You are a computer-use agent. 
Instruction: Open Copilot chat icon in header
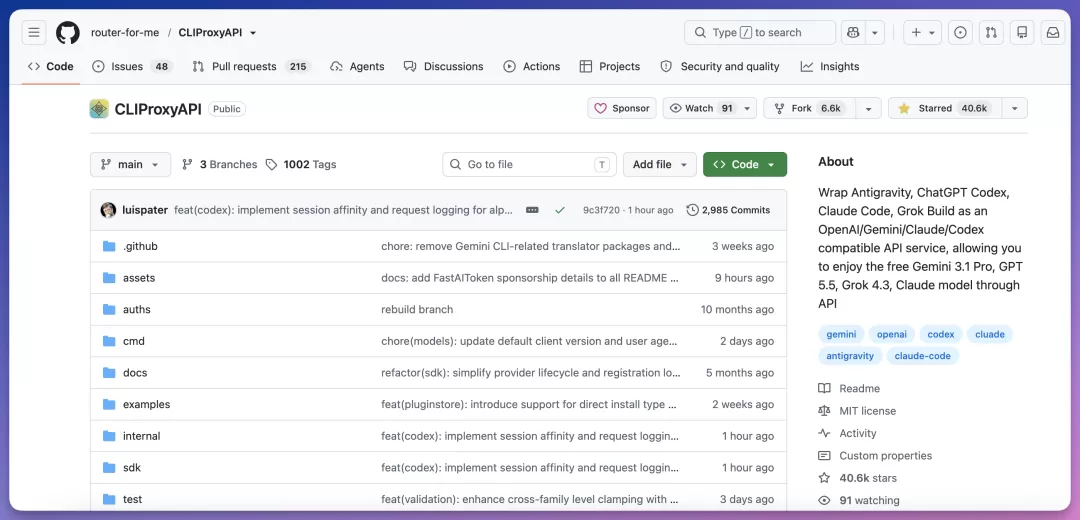click(853, 32)
